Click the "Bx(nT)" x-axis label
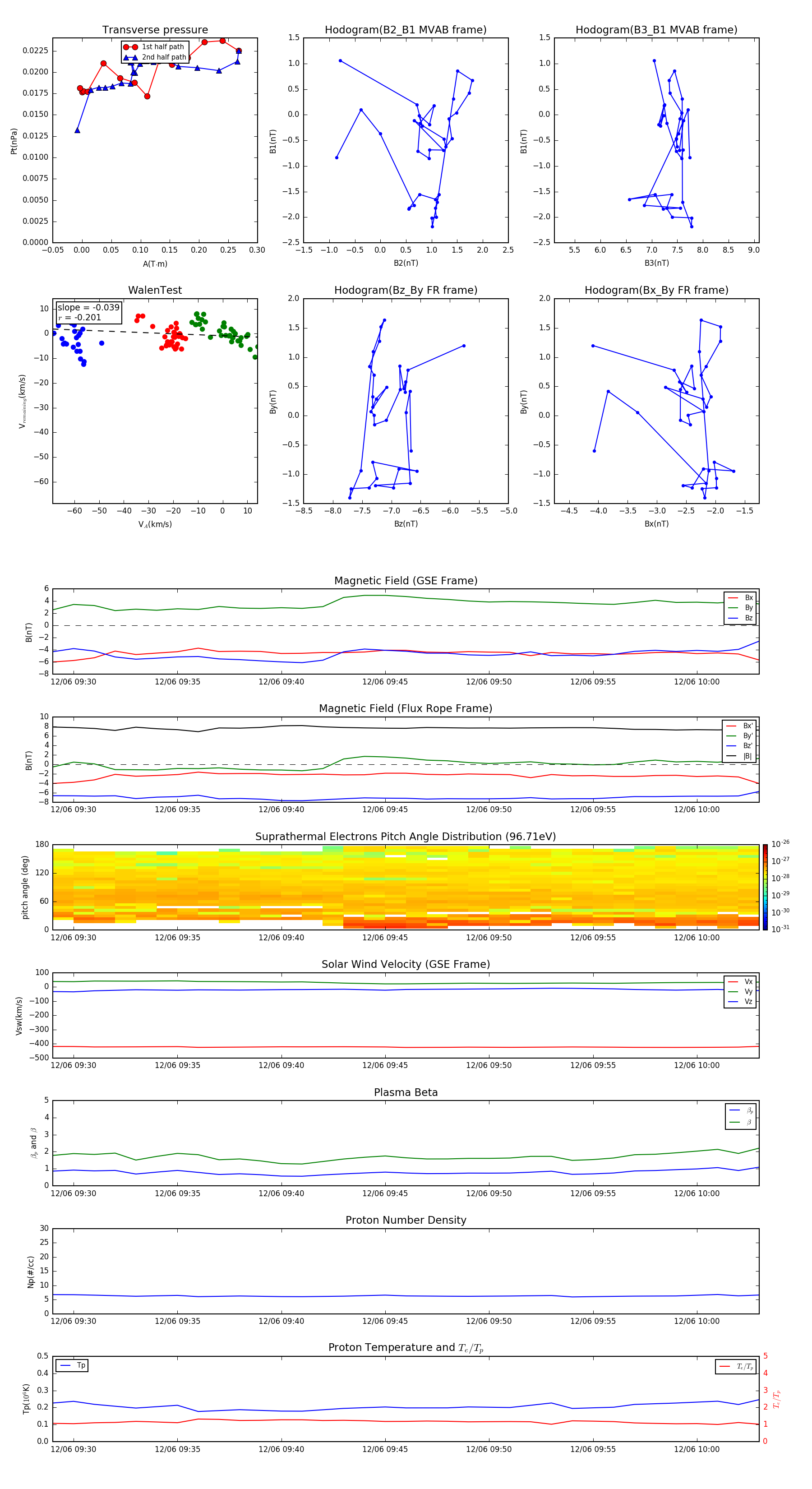812x1489 pixels. tap(656, 524)
